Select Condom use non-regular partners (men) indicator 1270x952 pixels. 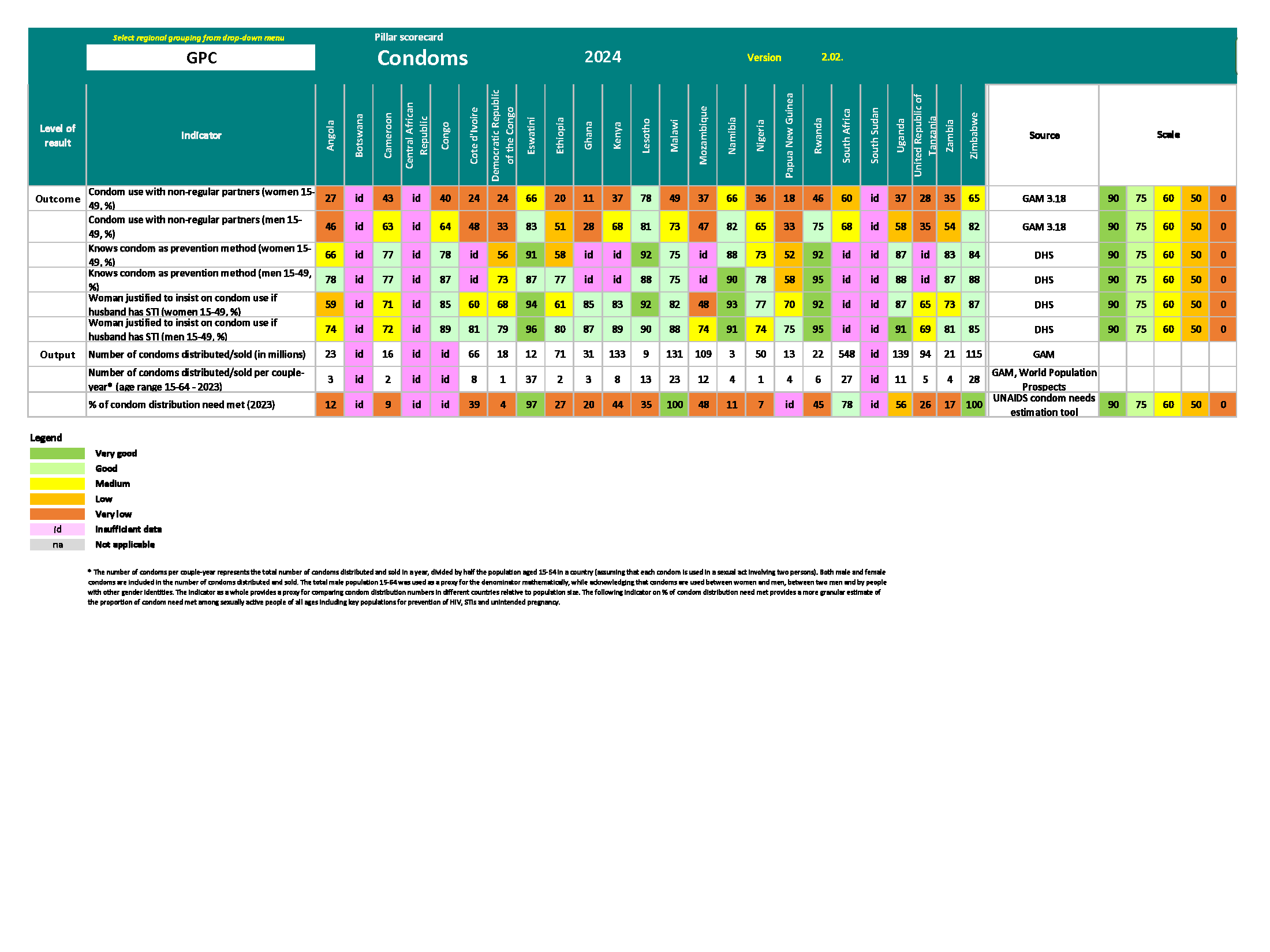coord(201,227)
